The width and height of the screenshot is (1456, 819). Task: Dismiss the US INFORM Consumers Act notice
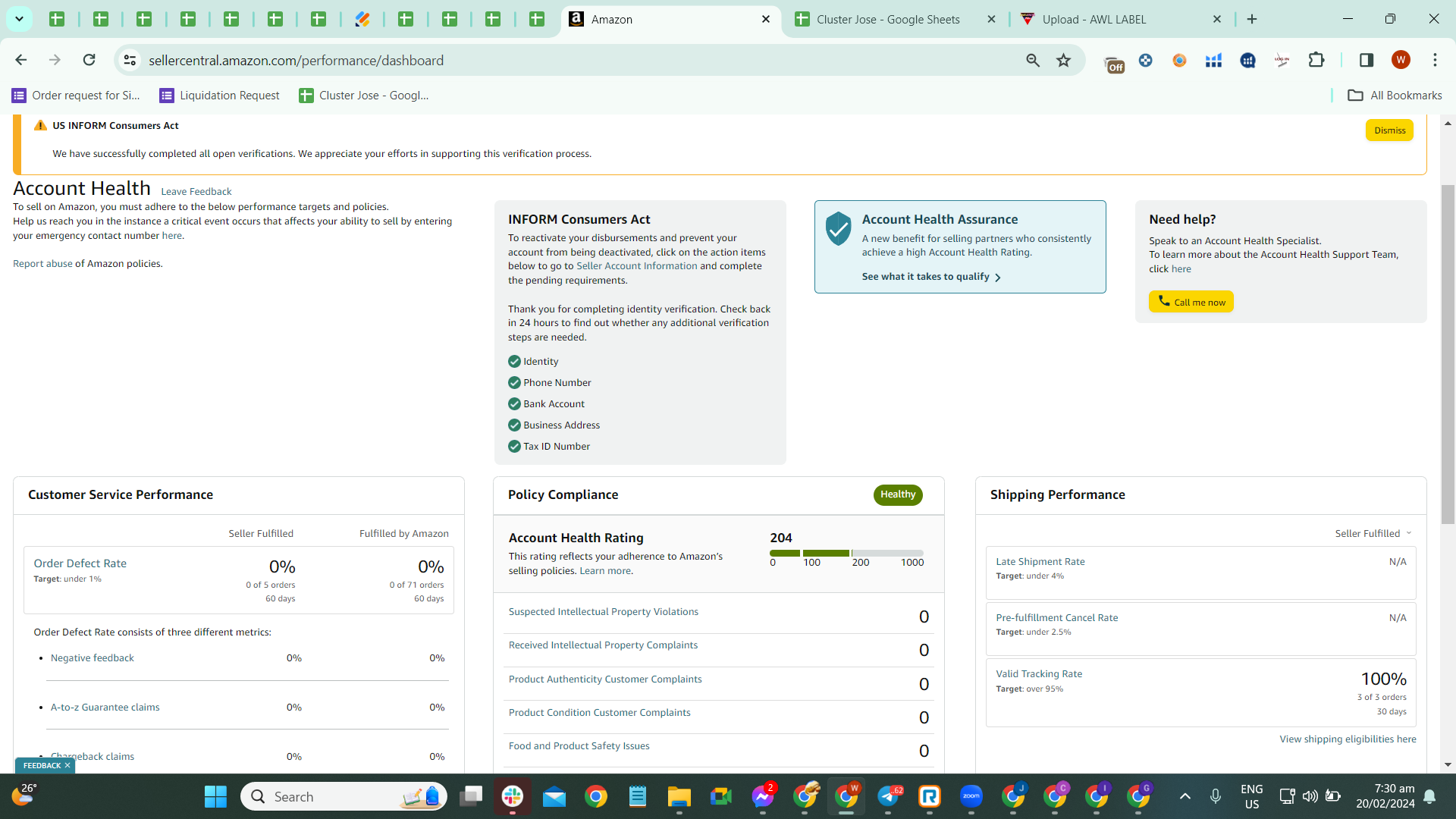(1389, 130)
